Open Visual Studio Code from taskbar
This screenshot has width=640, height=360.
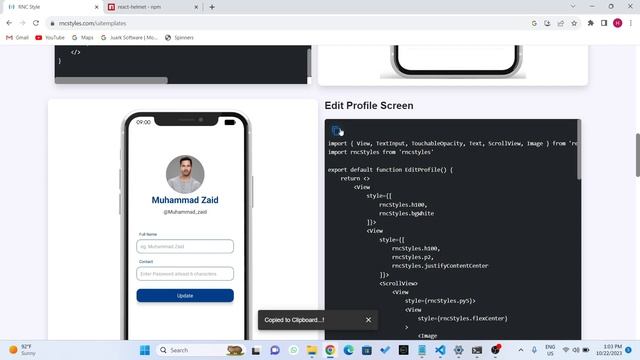(440, 350)
